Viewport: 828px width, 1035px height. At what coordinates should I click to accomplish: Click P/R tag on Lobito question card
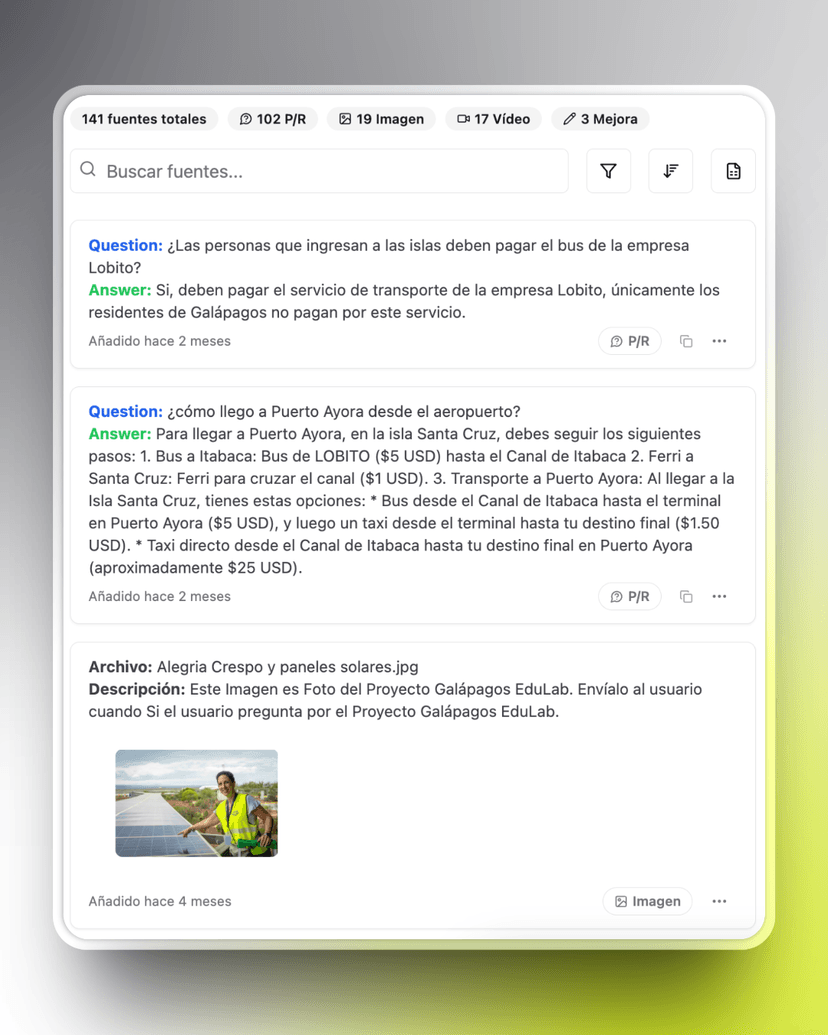pos(630,341)
